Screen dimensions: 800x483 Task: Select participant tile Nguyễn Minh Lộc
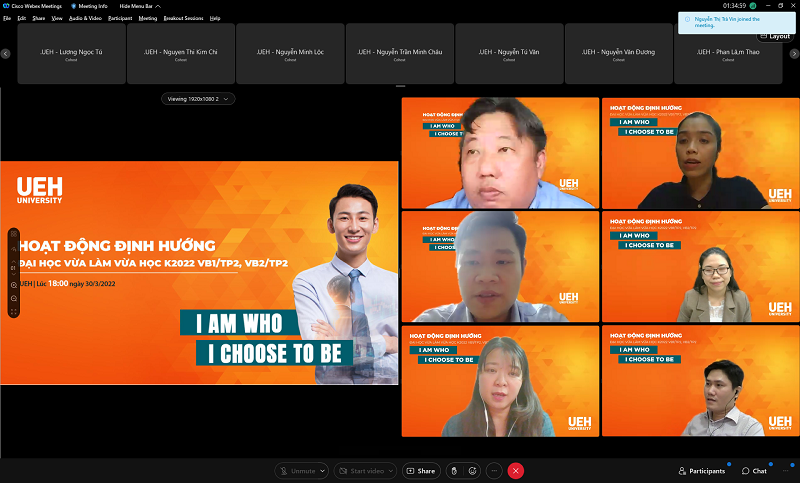pyautogui.click(x=290, y=54)
